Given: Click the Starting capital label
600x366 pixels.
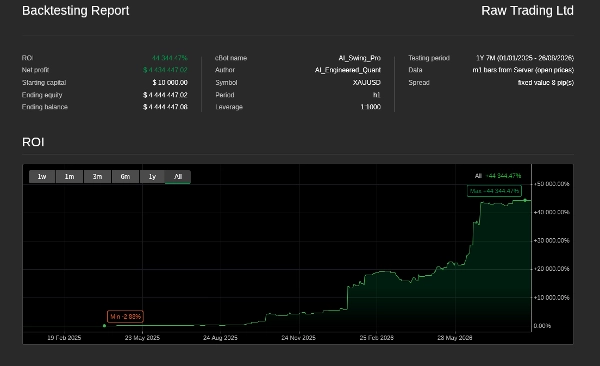Looking at the screenshot, I should (44, 82).
